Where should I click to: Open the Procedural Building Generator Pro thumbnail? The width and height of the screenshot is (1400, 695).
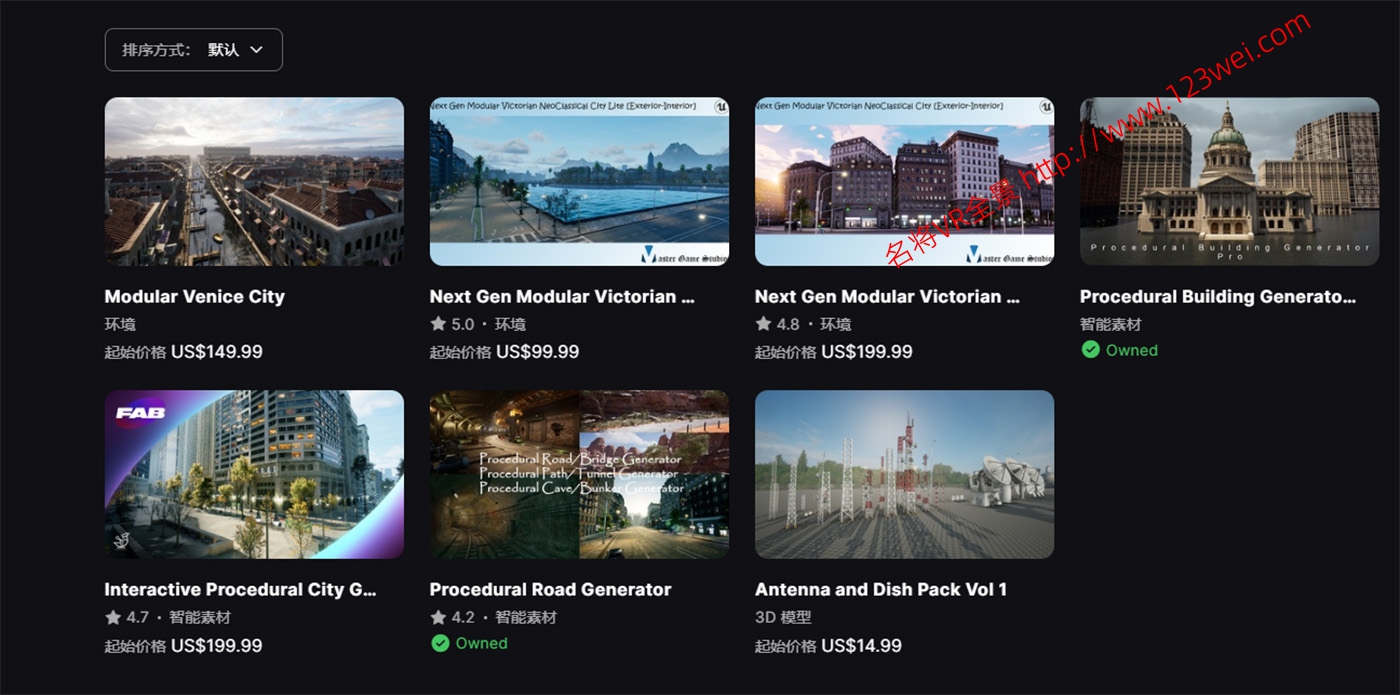click(x=1229, y=181)
